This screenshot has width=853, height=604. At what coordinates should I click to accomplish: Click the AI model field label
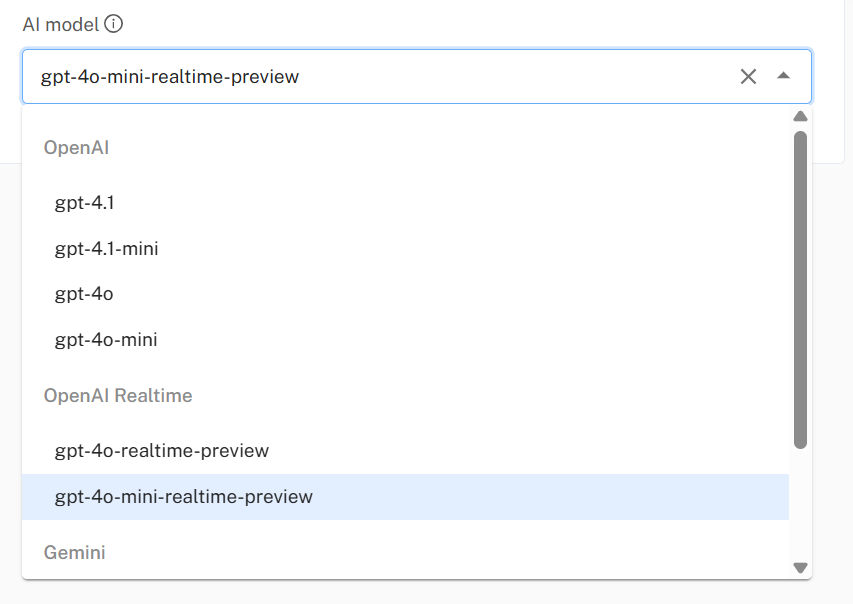click(x=60, y=24)
